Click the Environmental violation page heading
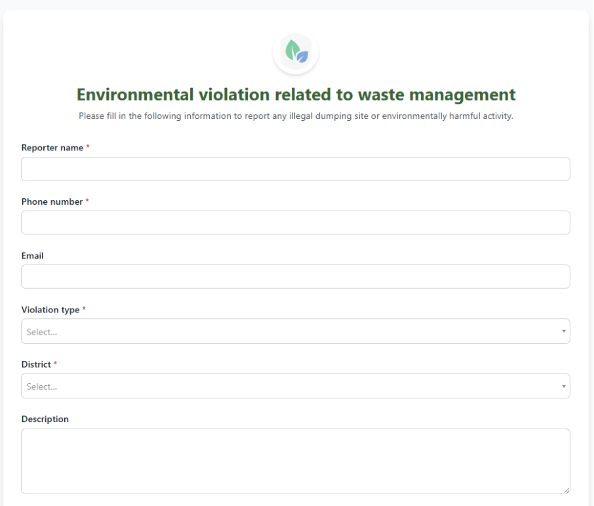This screenshot has height=506, width=594. click(x=296, y=95)
